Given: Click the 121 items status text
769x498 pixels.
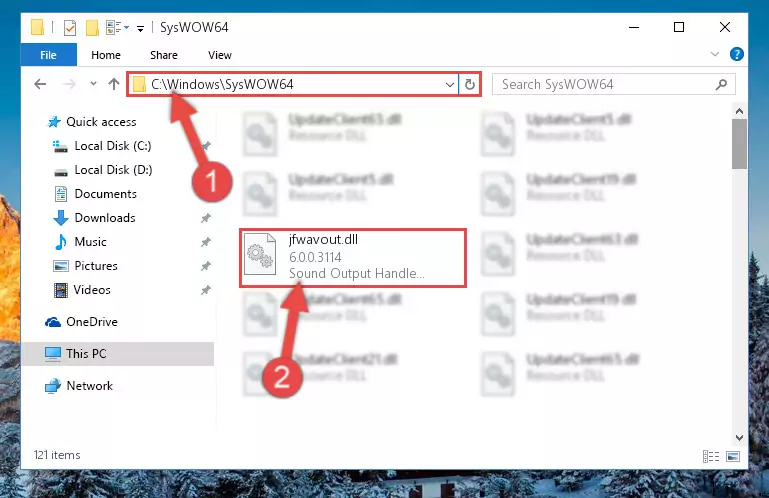Looking at the screenshot, I should click(57, 455).
